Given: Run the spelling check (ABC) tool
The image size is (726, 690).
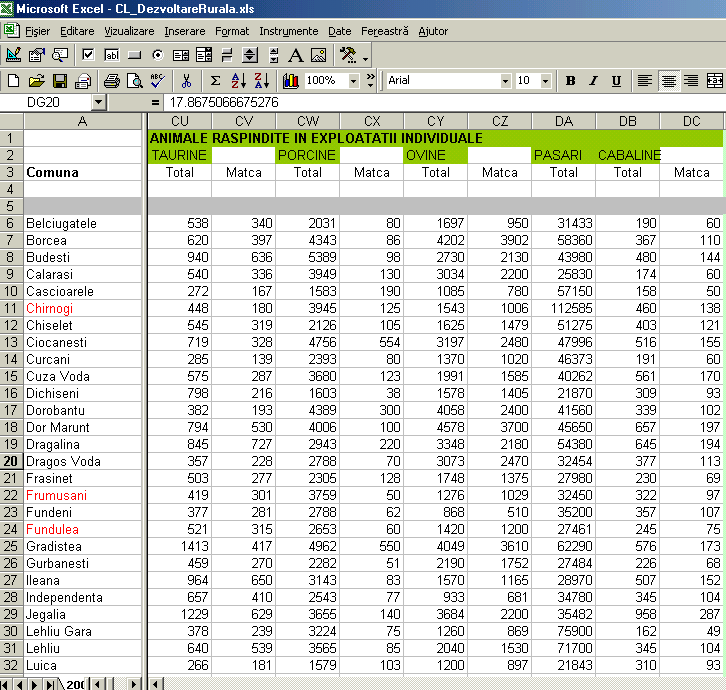Looking at the screenshot, I should click(x=158, y=81).
